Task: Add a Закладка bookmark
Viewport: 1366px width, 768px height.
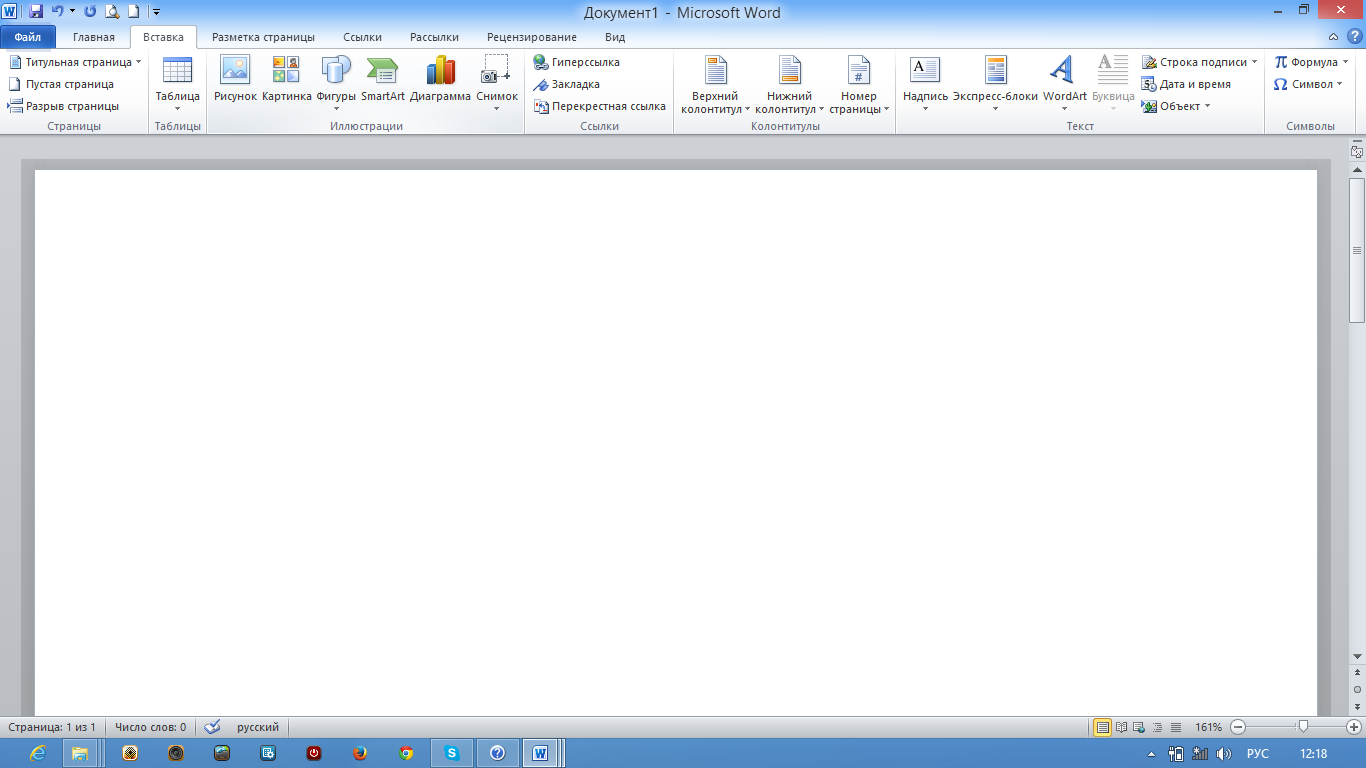Action: [566, 84]
